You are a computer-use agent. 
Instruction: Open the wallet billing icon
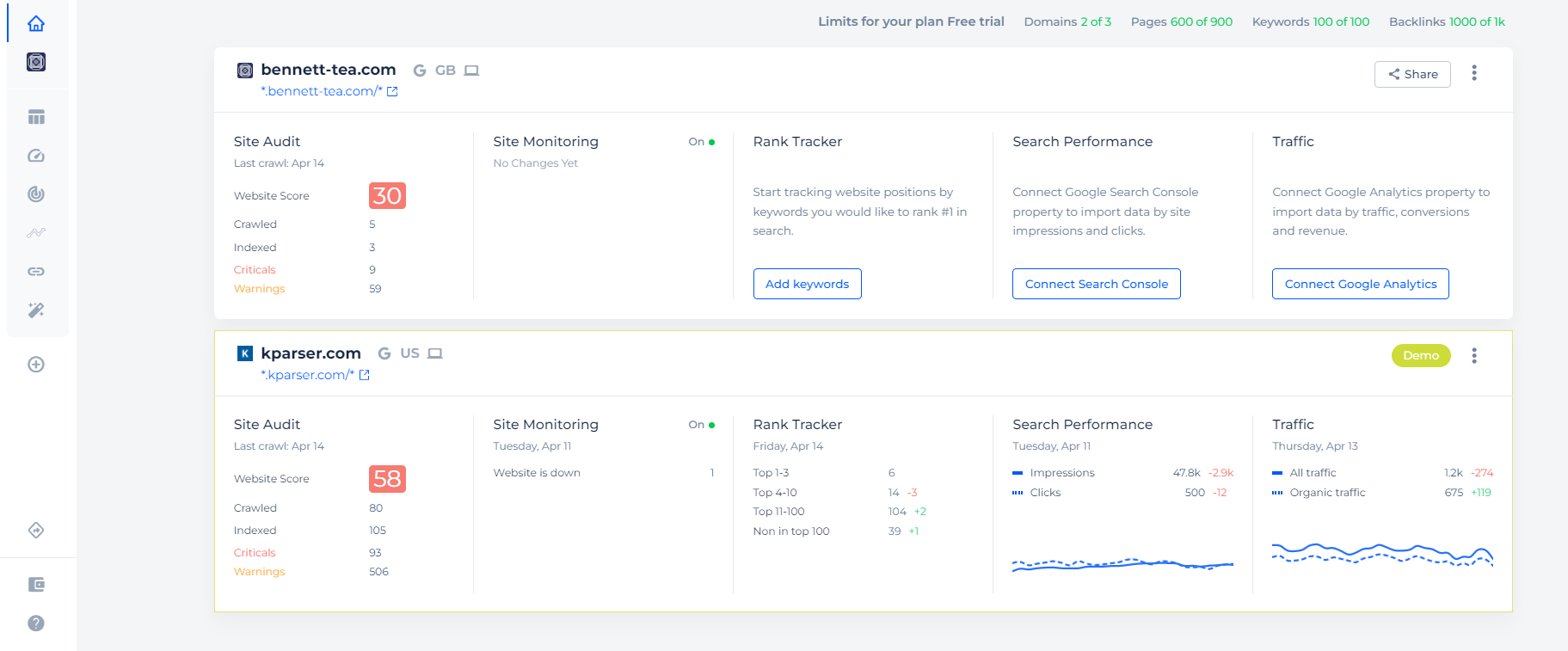pyautogui.click(x=36, y=585)
